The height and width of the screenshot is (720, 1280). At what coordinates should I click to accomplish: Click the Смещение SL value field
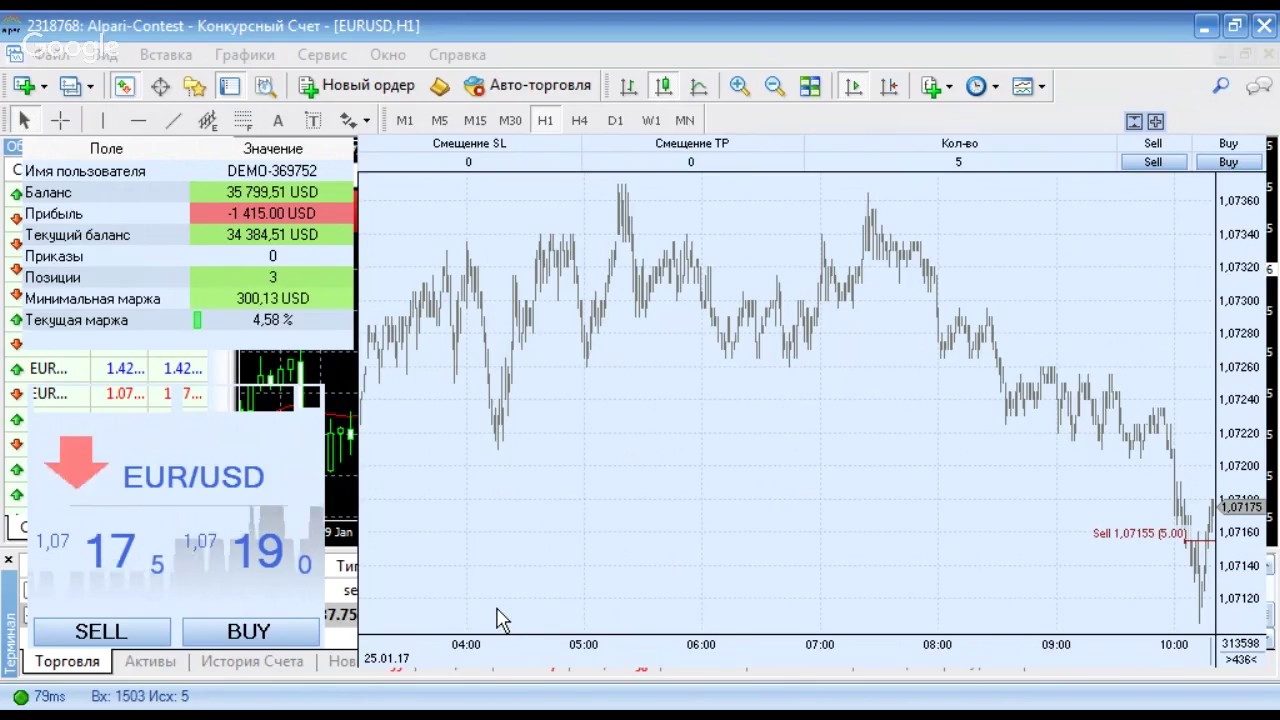pyautogui.click(x=468, y=162)
